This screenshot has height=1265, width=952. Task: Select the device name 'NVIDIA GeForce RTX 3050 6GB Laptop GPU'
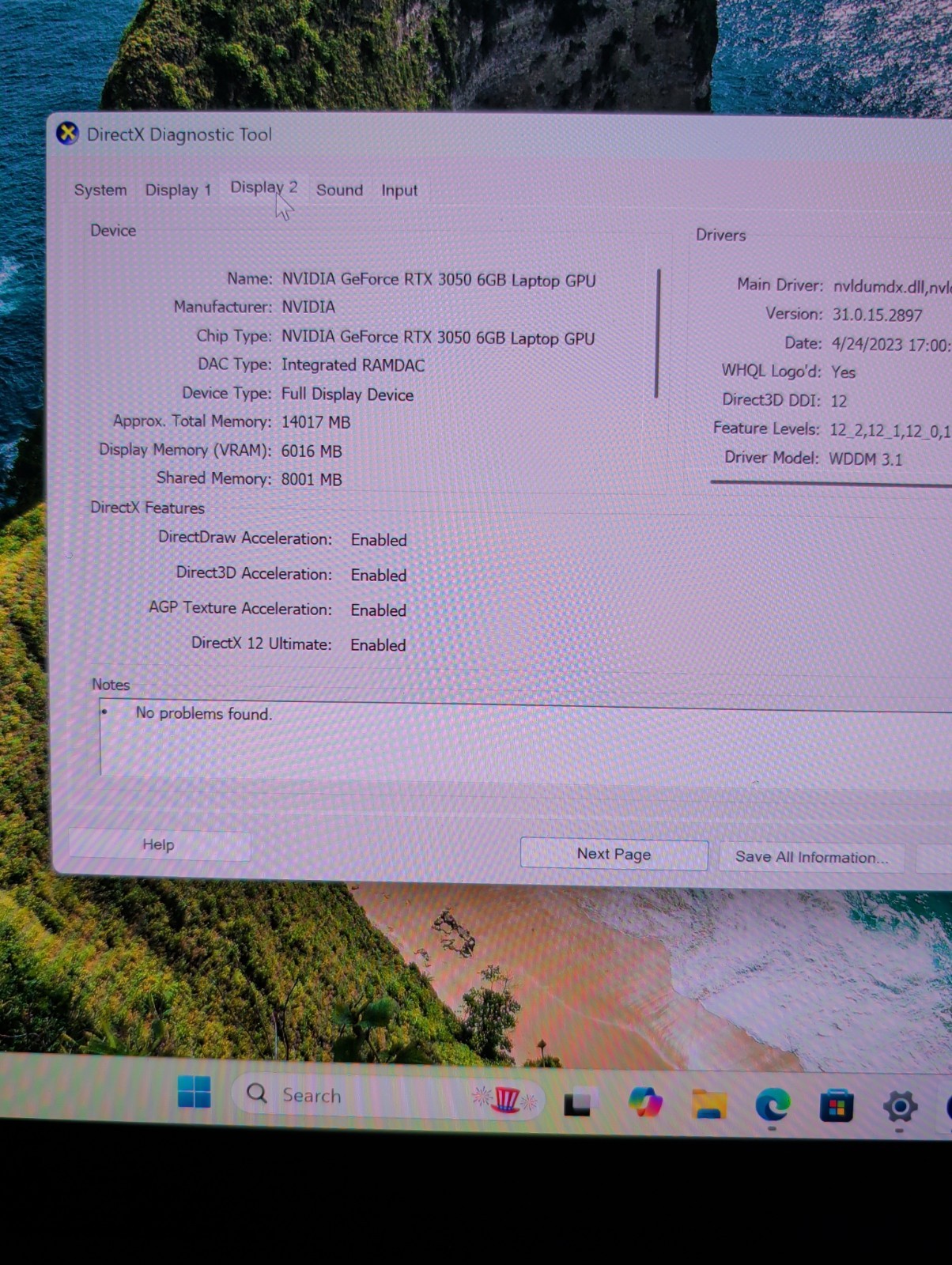(x=439, y=280)
